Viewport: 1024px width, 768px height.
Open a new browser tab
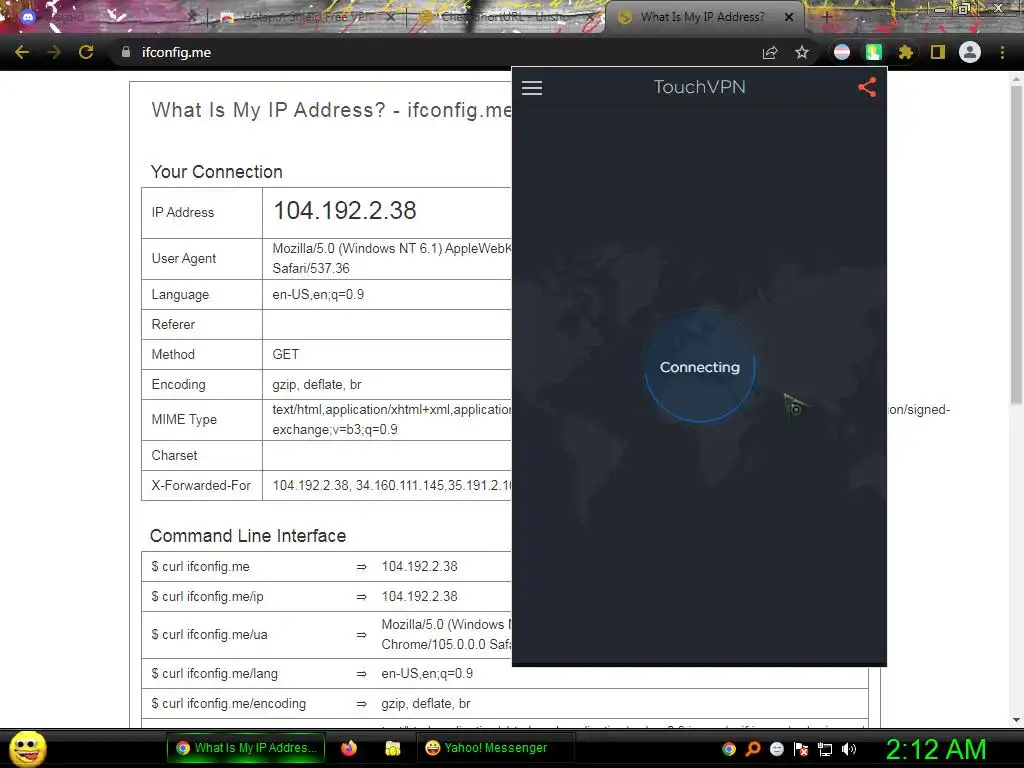click(x=826, y=17)
